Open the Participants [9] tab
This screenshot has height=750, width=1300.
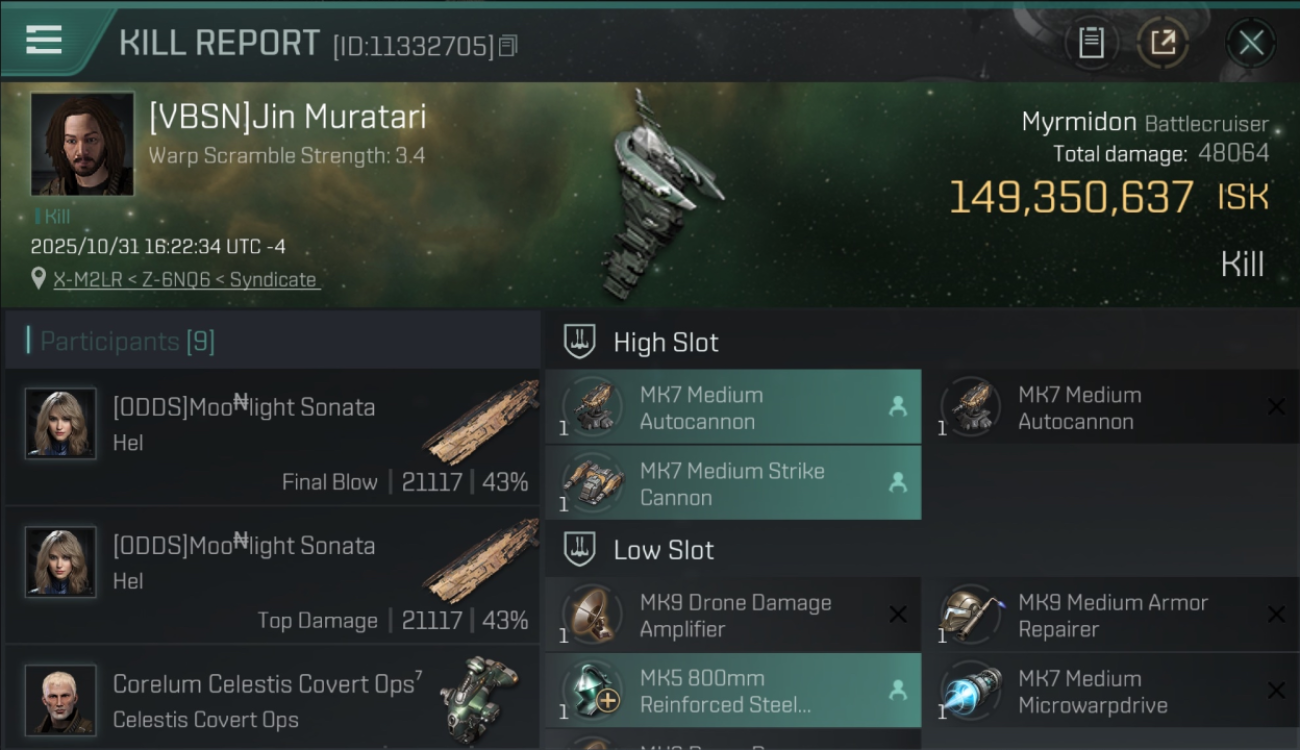[x=127, y=342]
